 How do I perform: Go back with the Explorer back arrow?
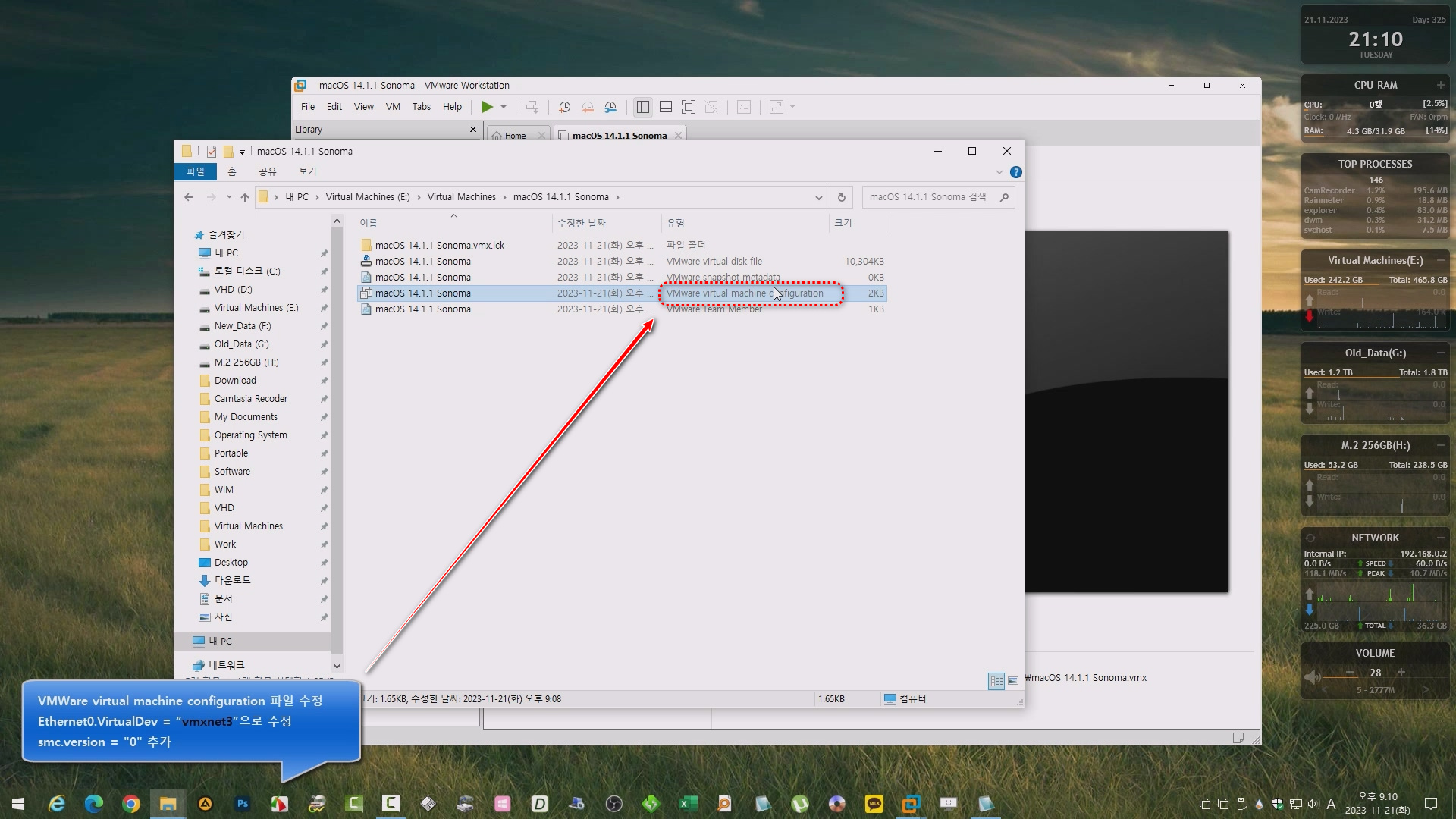(x=189, y=197)
